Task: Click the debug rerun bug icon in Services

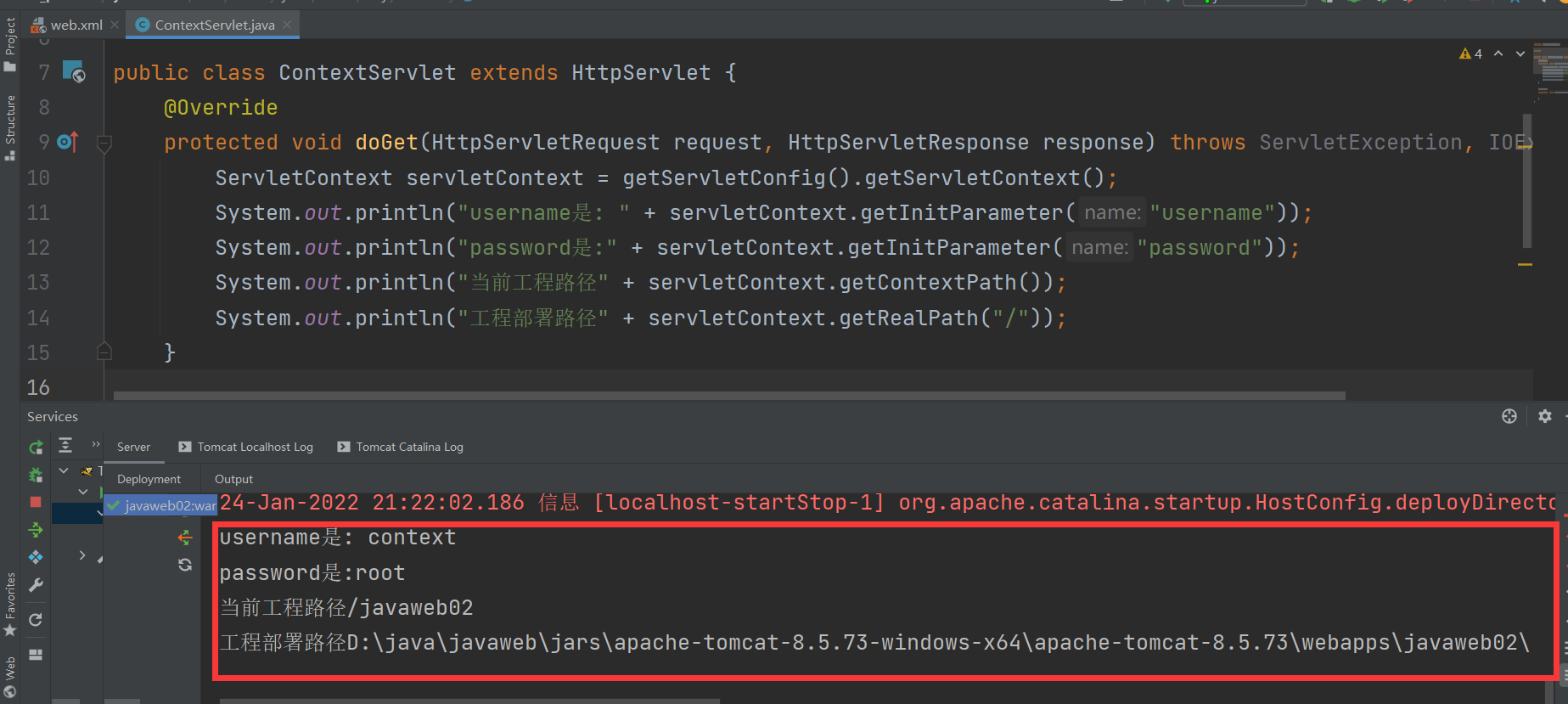Action: (36, 475)
